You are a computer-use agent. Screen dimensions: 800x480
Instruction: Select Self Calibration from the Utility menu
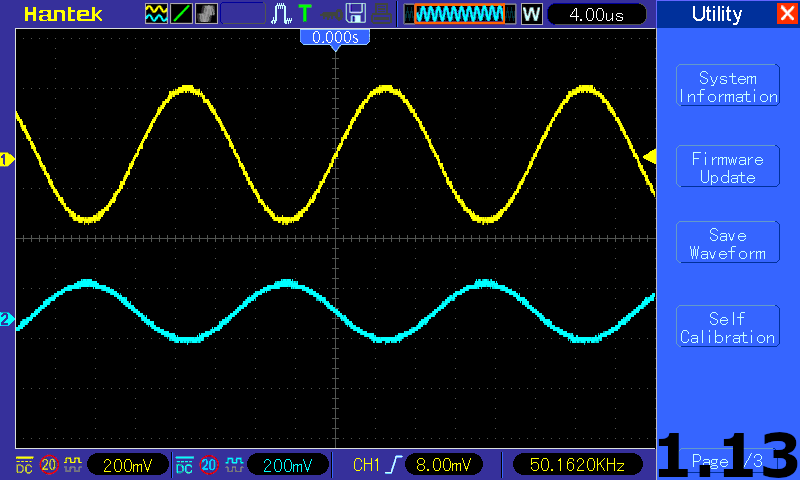click(727, 328)
